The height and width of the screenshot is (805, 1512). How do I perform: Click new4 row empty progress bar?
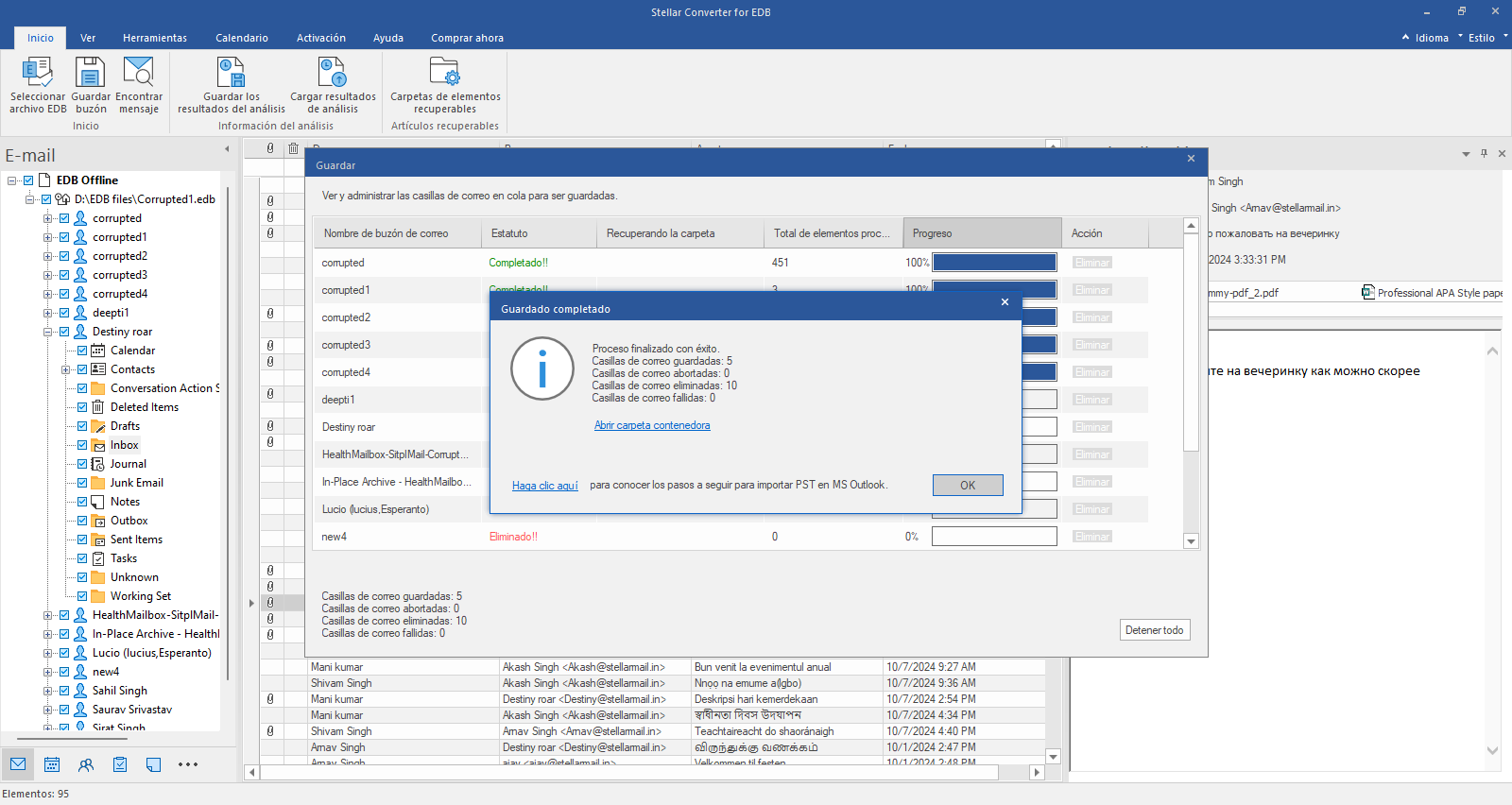click(994, 537)
